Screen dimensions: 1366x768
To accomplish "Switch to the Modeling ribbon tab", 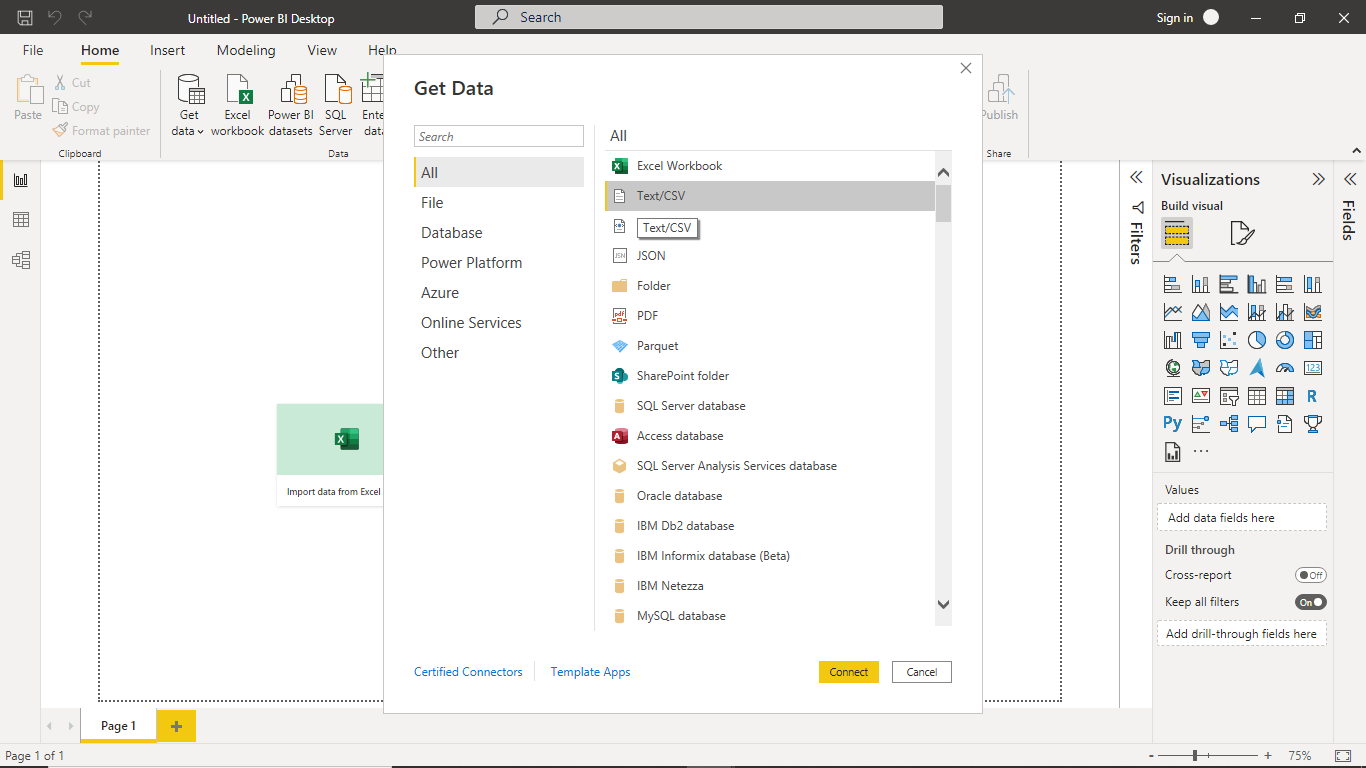I will (x=246, y=50).
